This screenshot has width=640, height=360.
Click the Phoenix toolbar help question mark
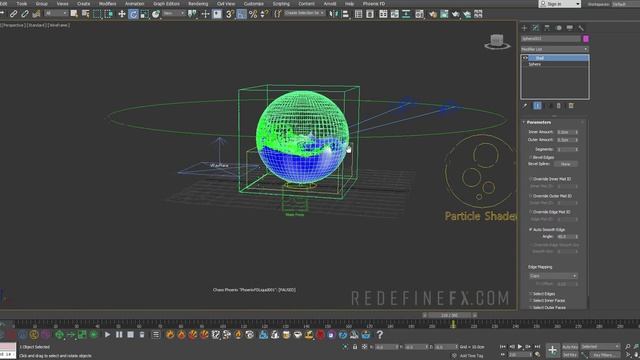(x=380, y=335)
